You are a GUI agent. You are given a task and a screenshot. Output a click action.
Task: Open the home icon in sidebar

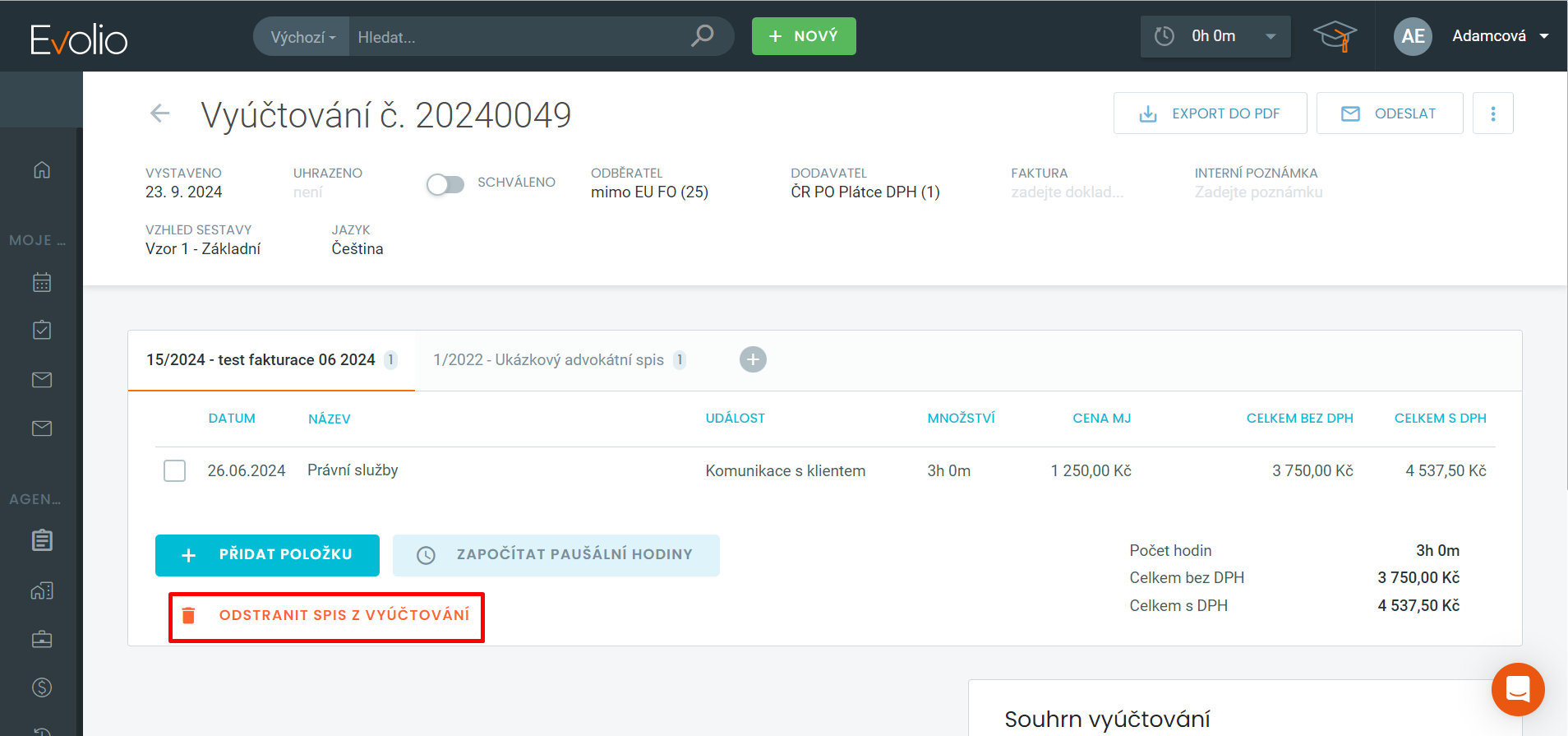42,169
